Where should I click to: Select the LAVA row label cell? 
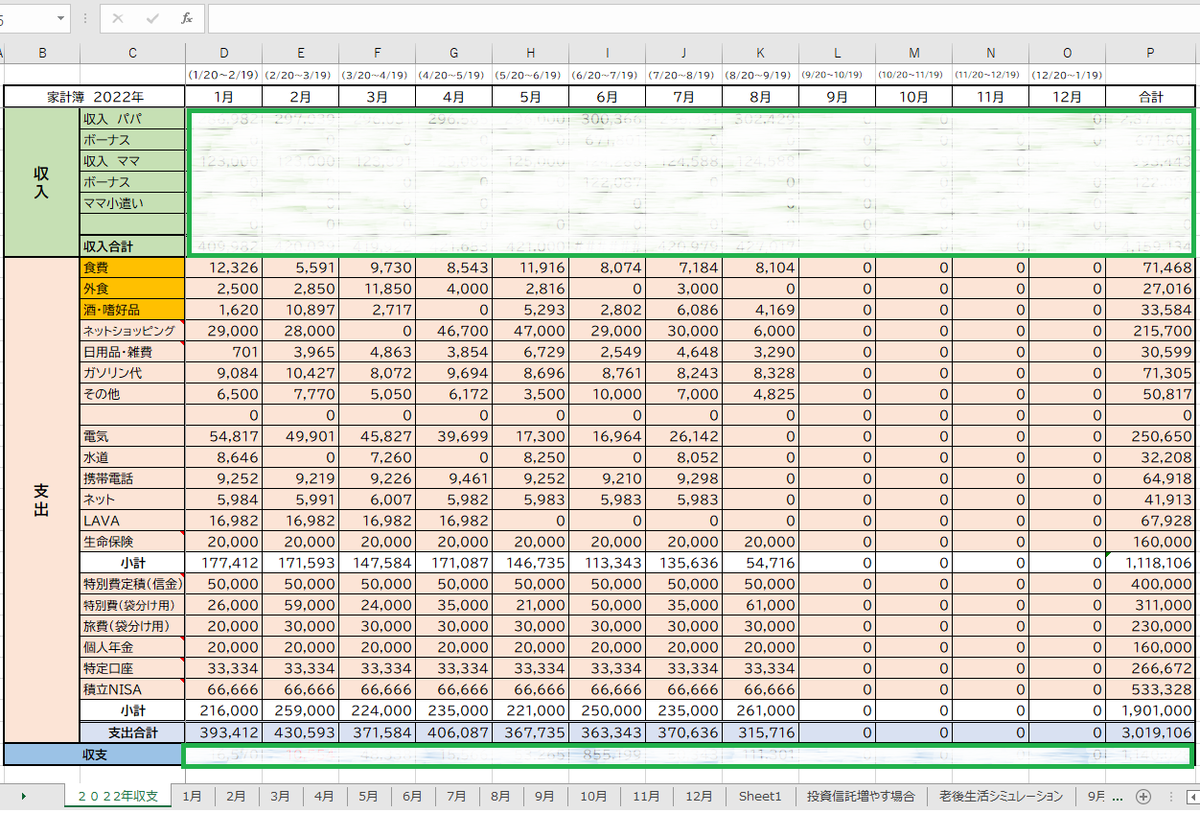[133, 520]
